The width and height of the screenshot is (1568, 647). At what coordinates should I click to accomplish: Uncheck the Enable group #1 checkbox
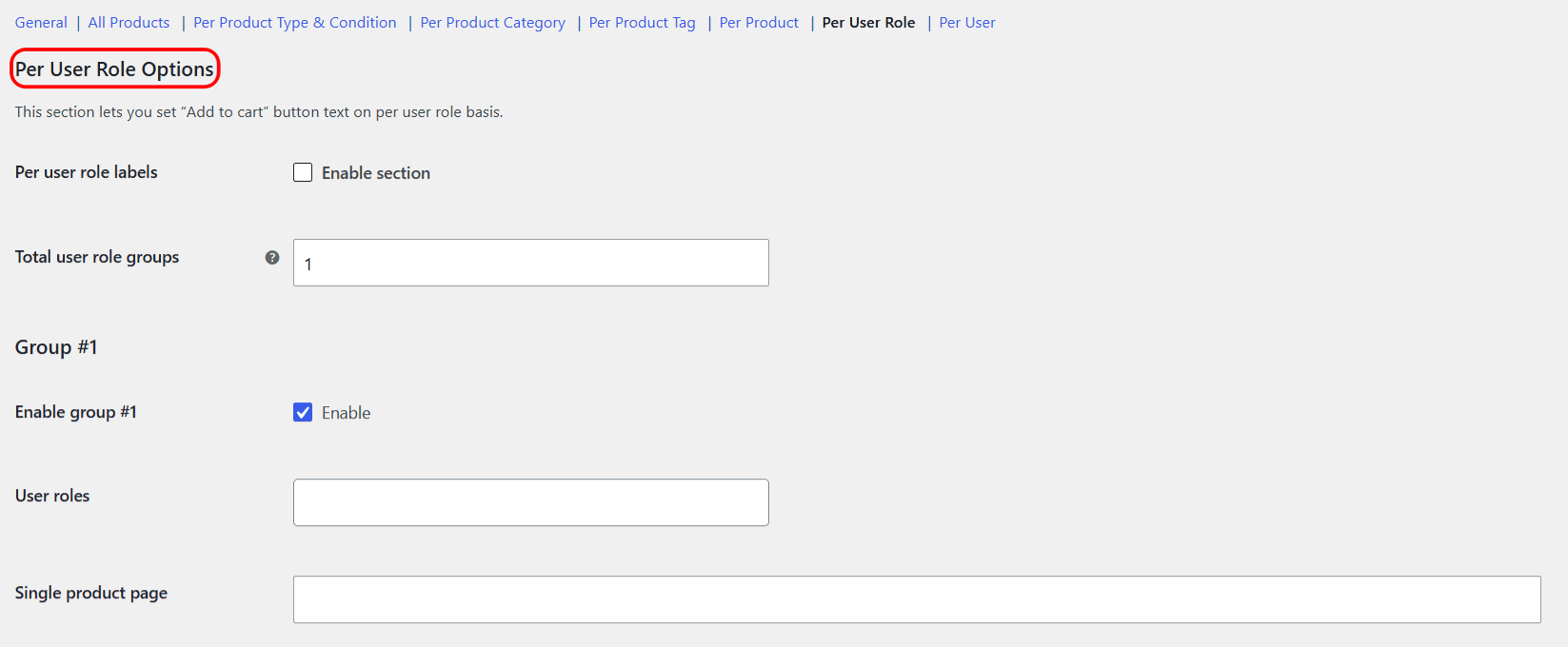tap(303, 412)
